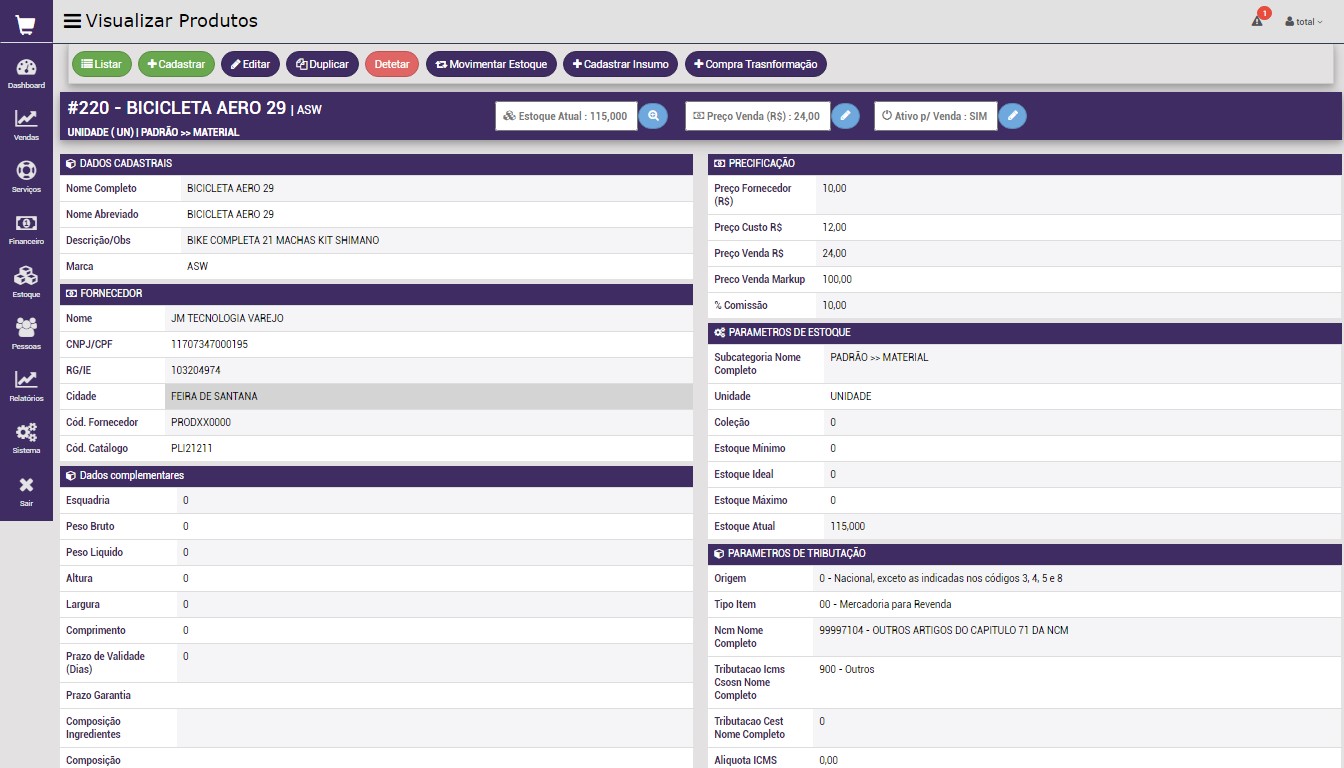Click the Cadastrar button

pos(176,64)
